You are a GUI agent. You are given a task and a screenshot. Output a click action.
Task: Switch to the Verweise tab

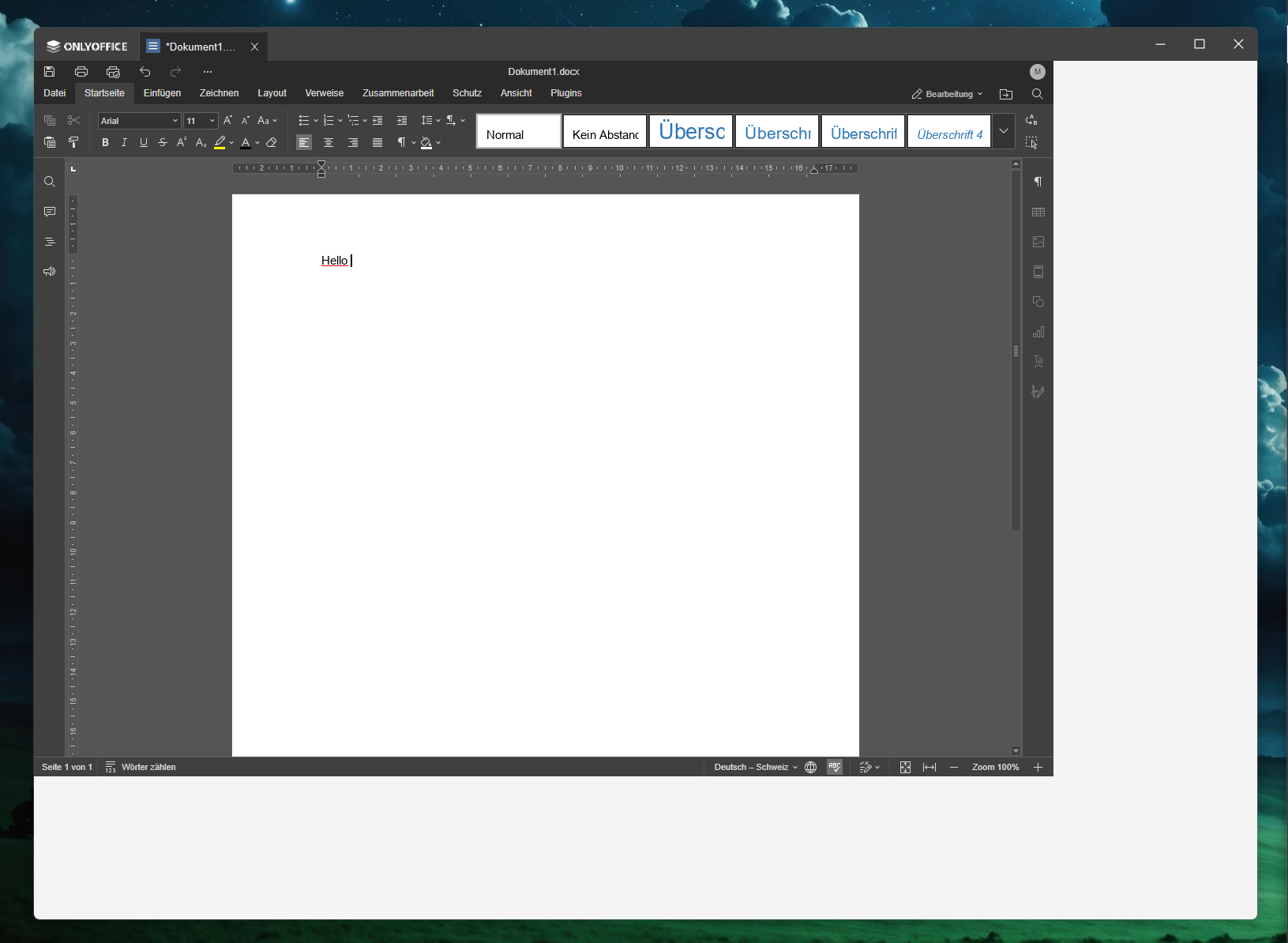pyautogui.click(x=325, y=93)
